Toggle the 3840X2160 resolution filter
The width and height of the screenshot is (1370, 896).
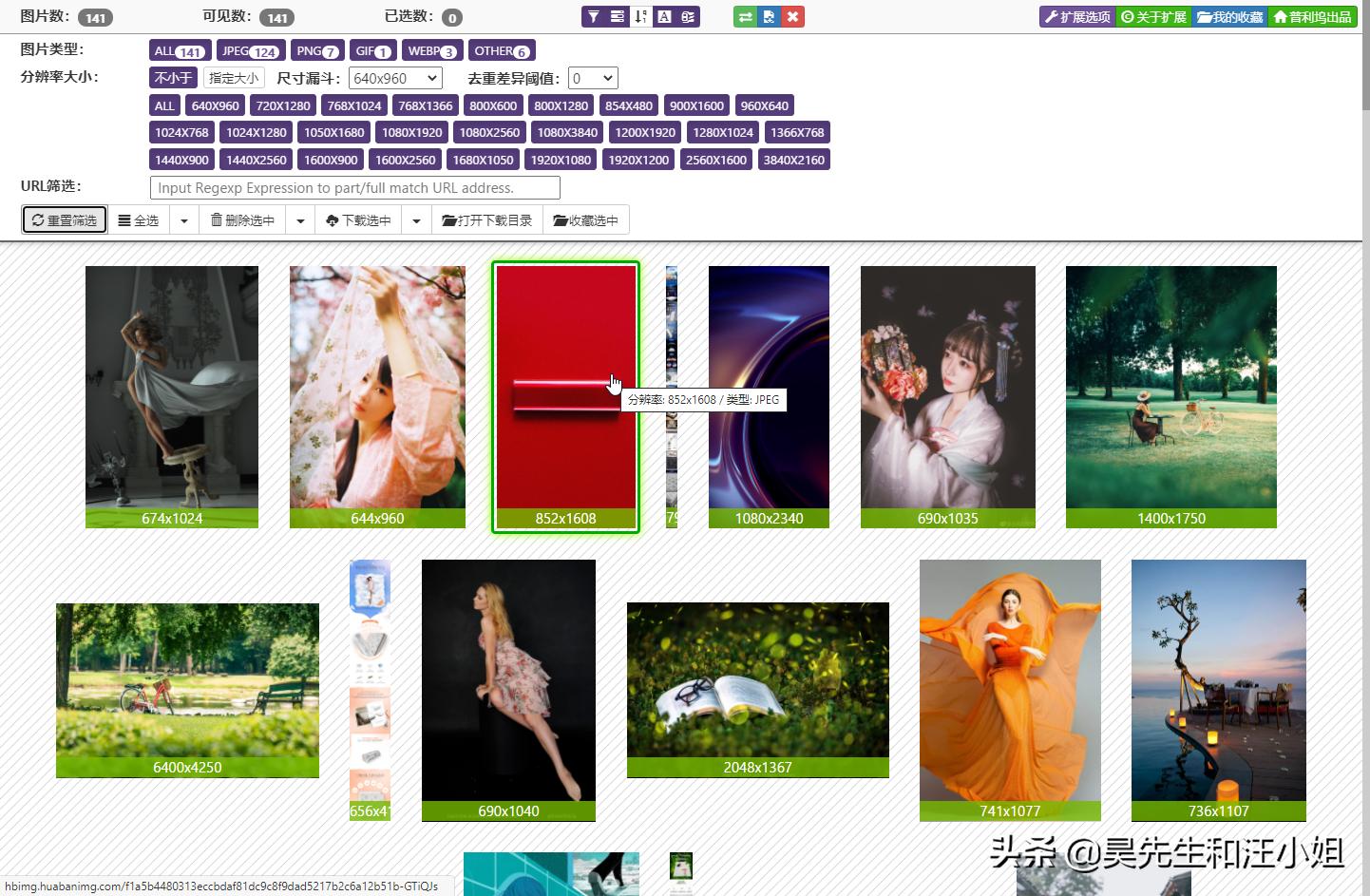(794, 160)
